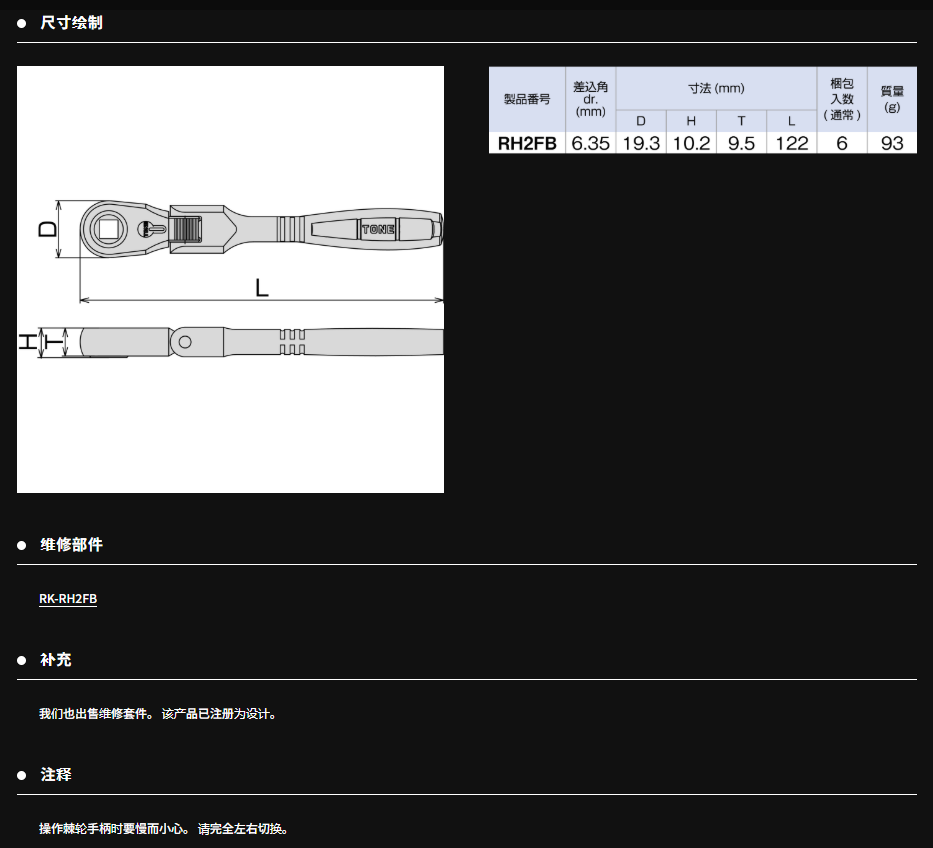
Task: Select the 93 mass value cell
Action: [892, 143]
